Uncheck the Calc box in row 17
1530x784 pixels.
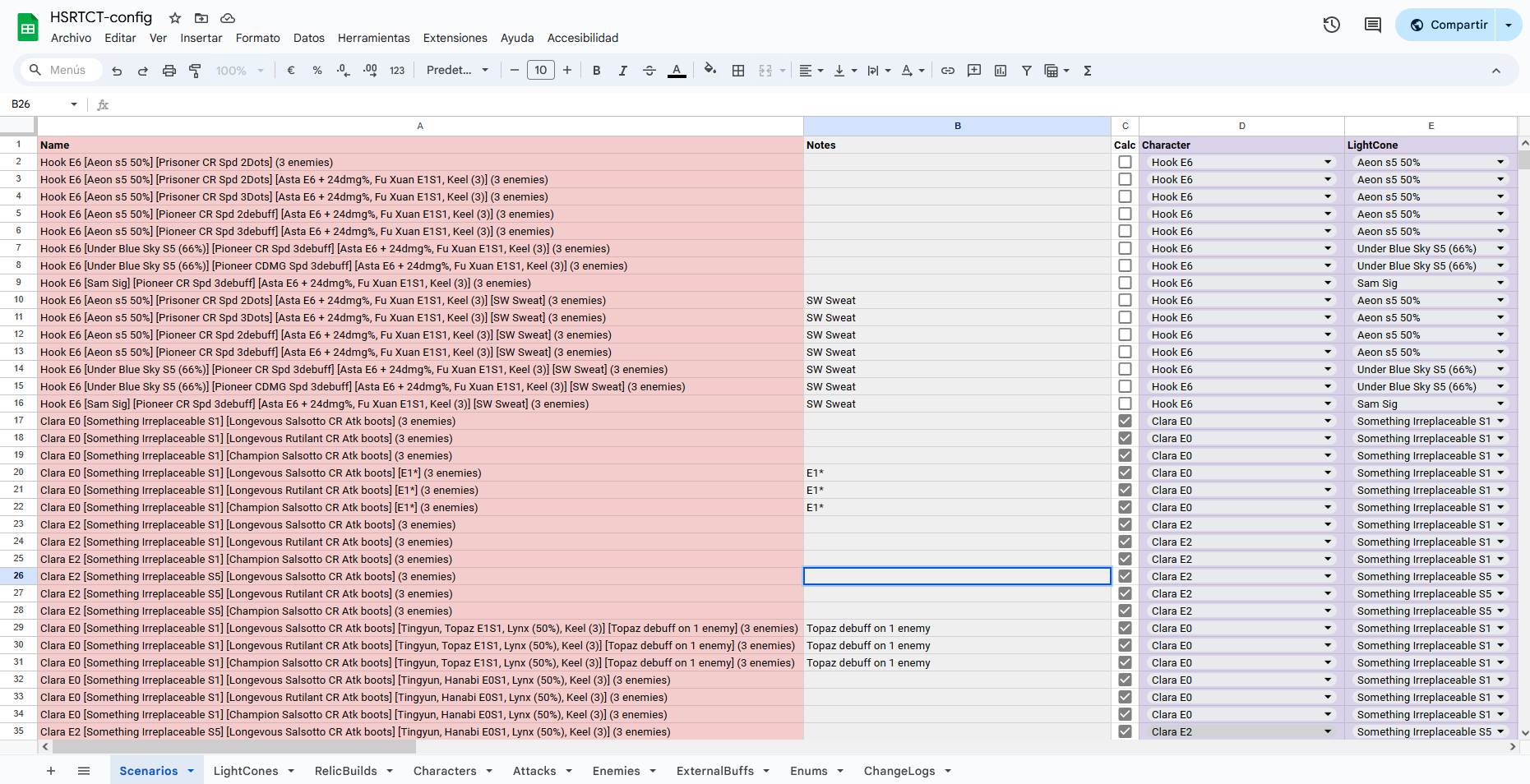tap(1125, 422)
